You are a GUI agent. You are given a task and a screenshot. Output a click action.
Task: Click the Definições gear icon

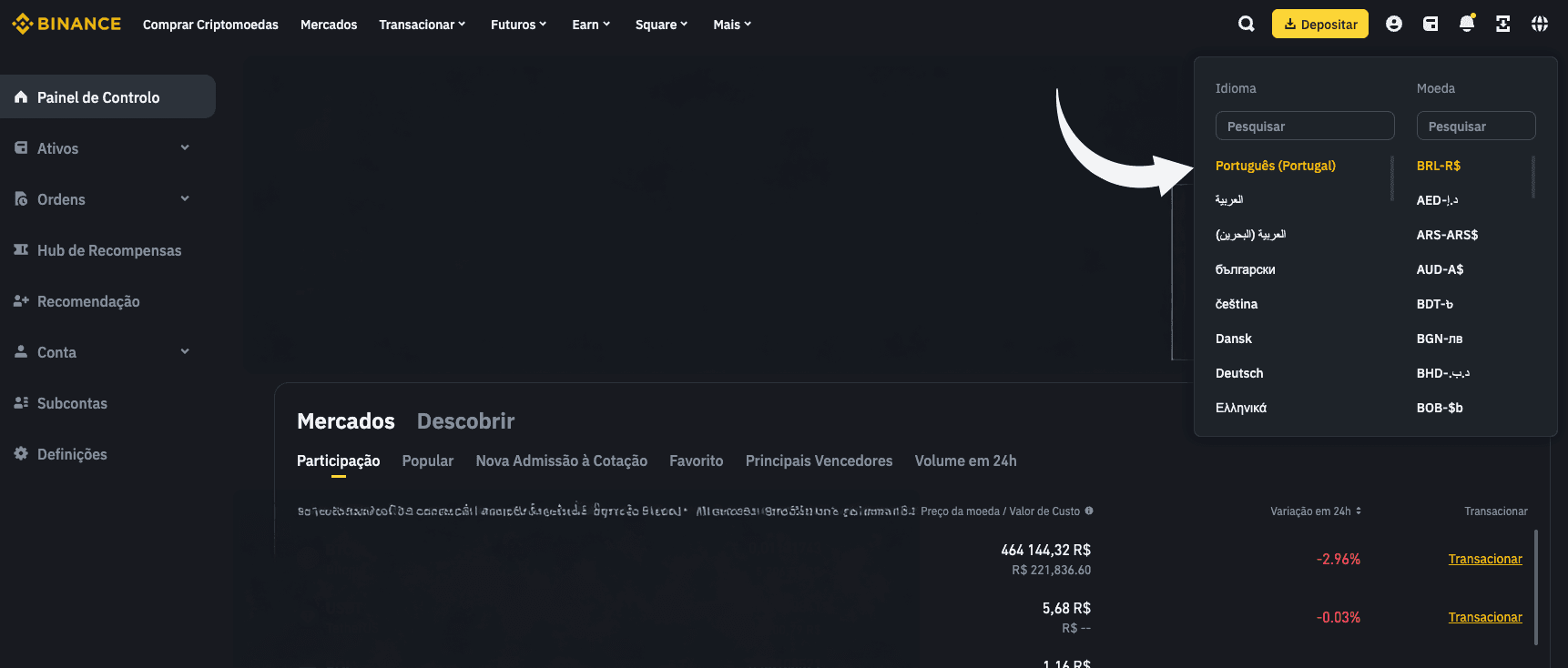[x=21, y=453]
